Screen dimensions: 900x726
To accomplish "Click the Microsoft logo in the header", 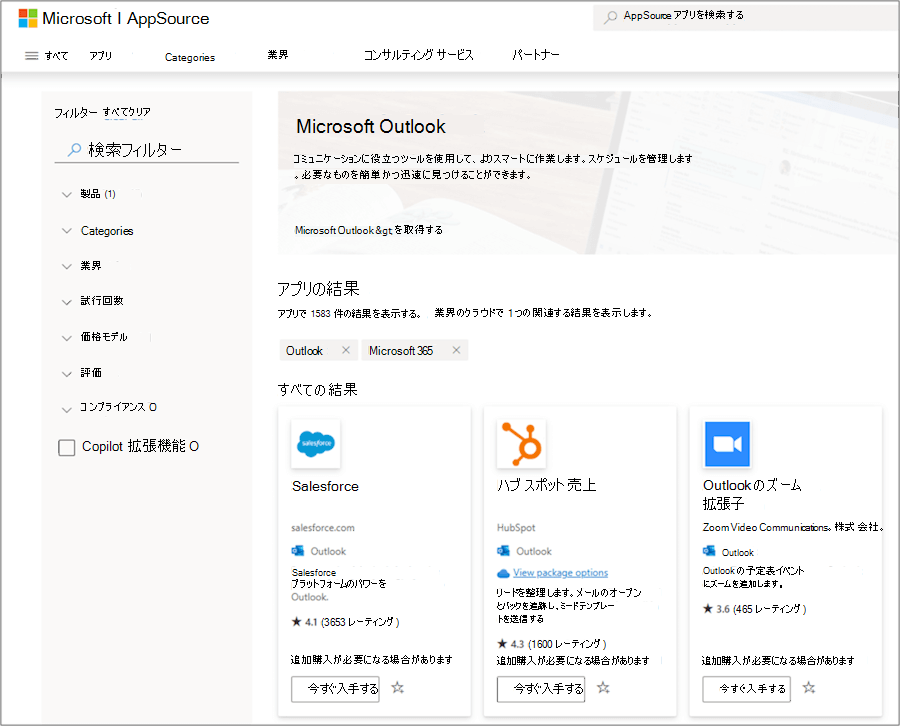I will pyautogui.click(x=28, y=18).
